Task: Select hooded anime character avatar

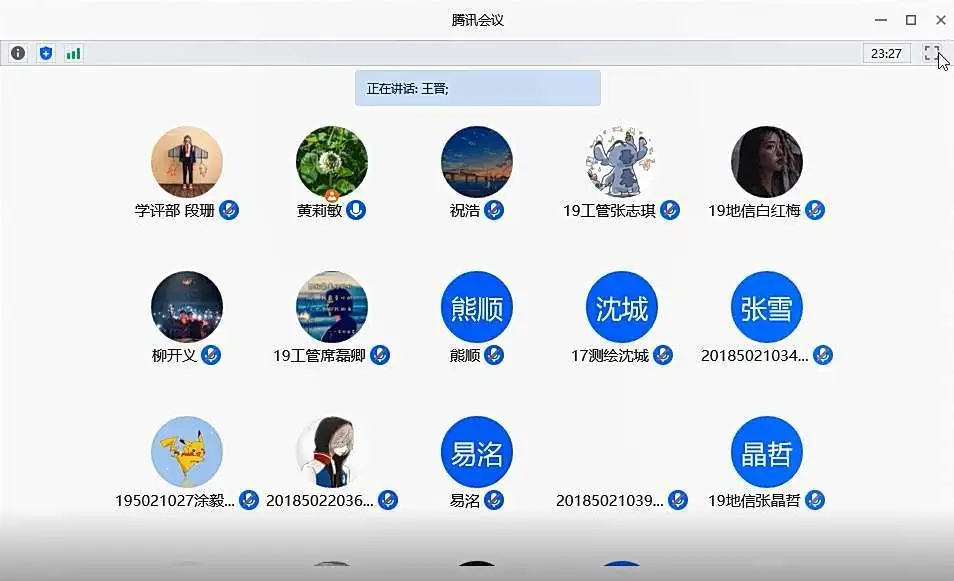Action: pyautogui.click(x=332, y=452)
